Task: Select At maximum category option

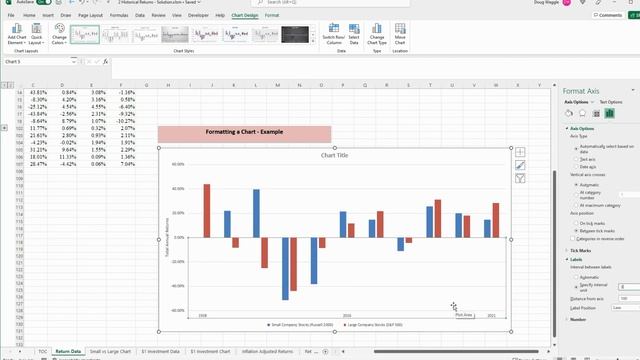Action: 576,205
